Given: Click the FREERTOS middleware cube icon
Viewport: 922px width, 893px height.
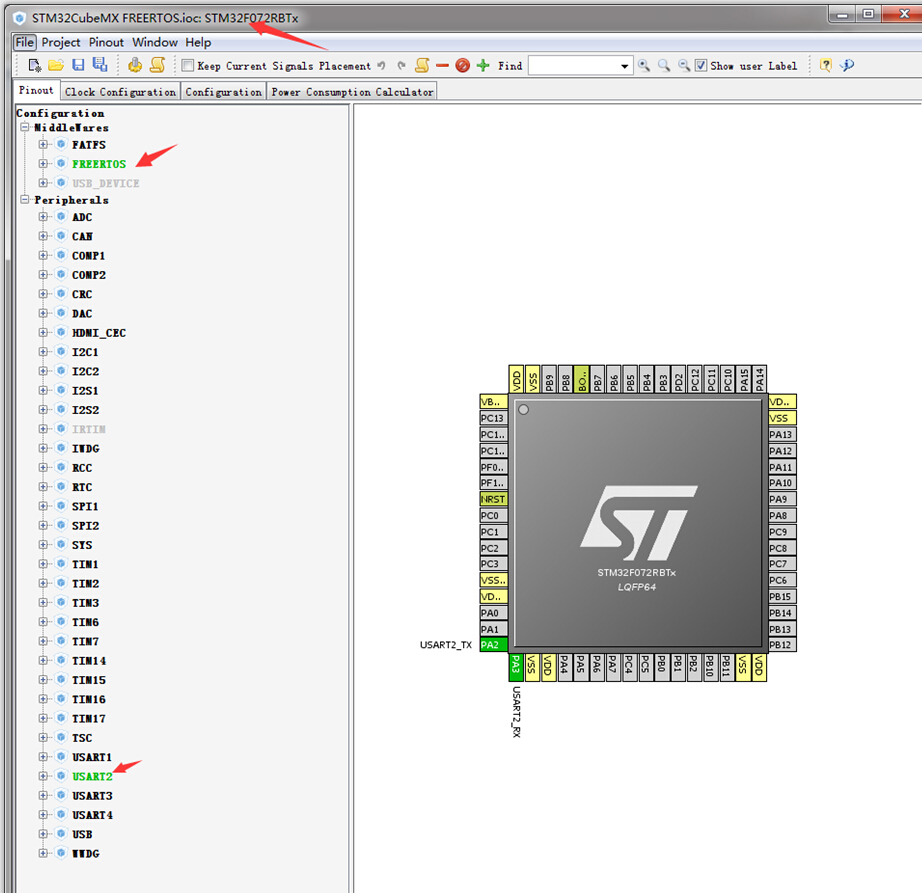Looking at the screenshot, I should click(61, 163).
